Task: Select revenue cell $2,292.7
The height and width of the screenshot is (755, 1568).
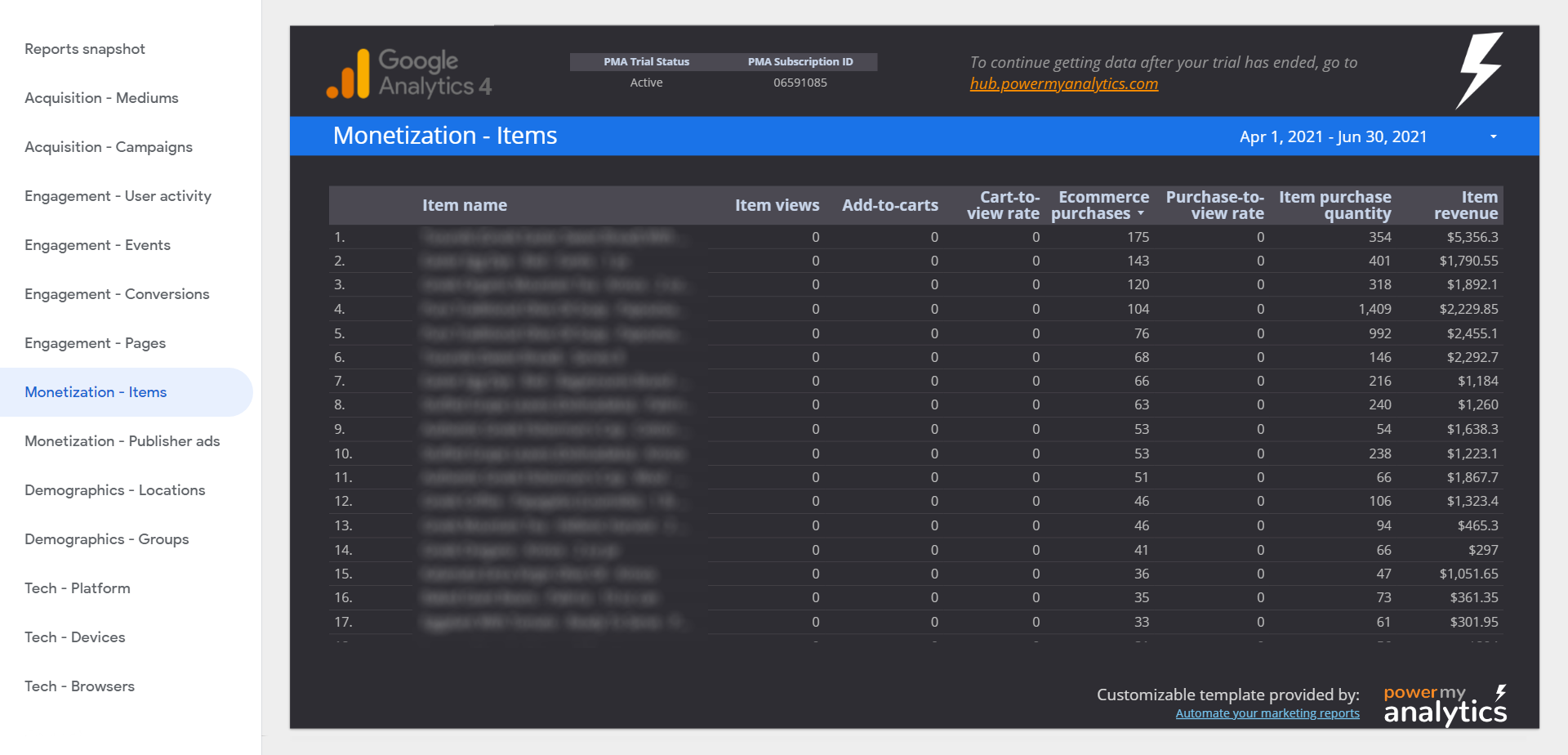Action: (1472, 357)
